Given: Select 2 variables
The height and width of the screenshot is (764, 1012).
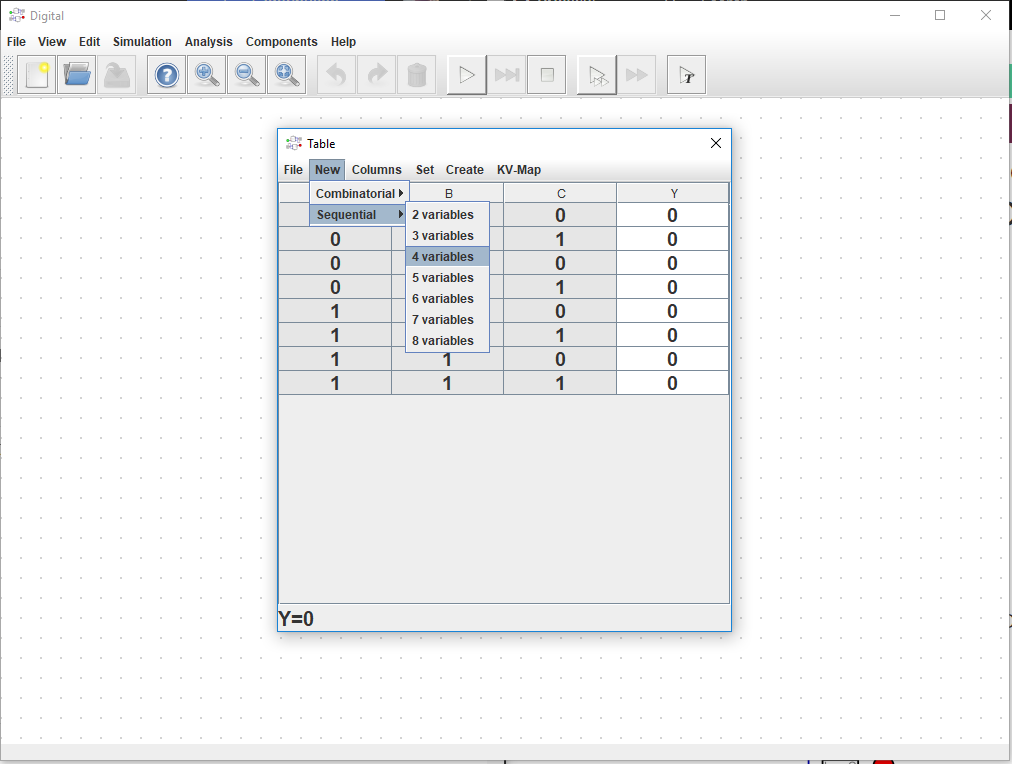Looking at the screenshot, I should 447,215.
